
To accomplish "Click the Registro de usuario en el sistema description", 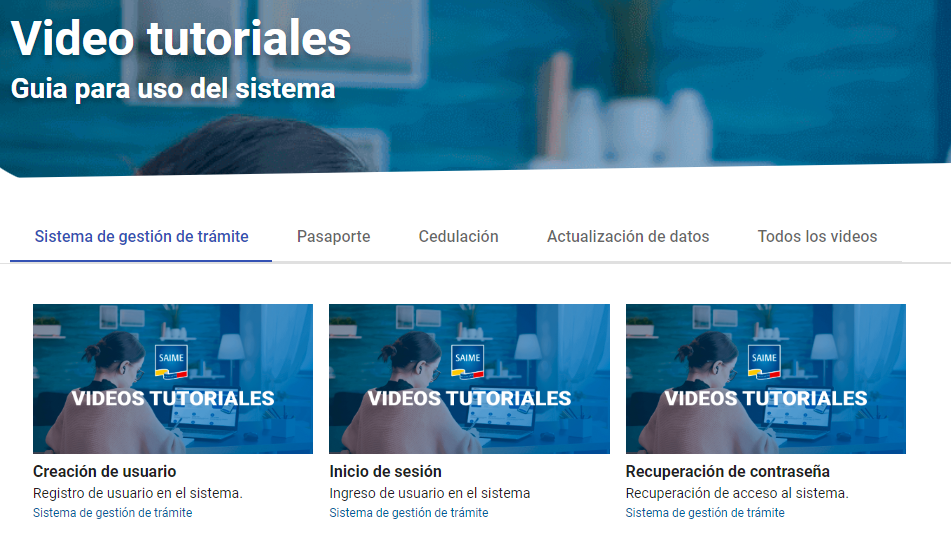I will coord(138,493).
